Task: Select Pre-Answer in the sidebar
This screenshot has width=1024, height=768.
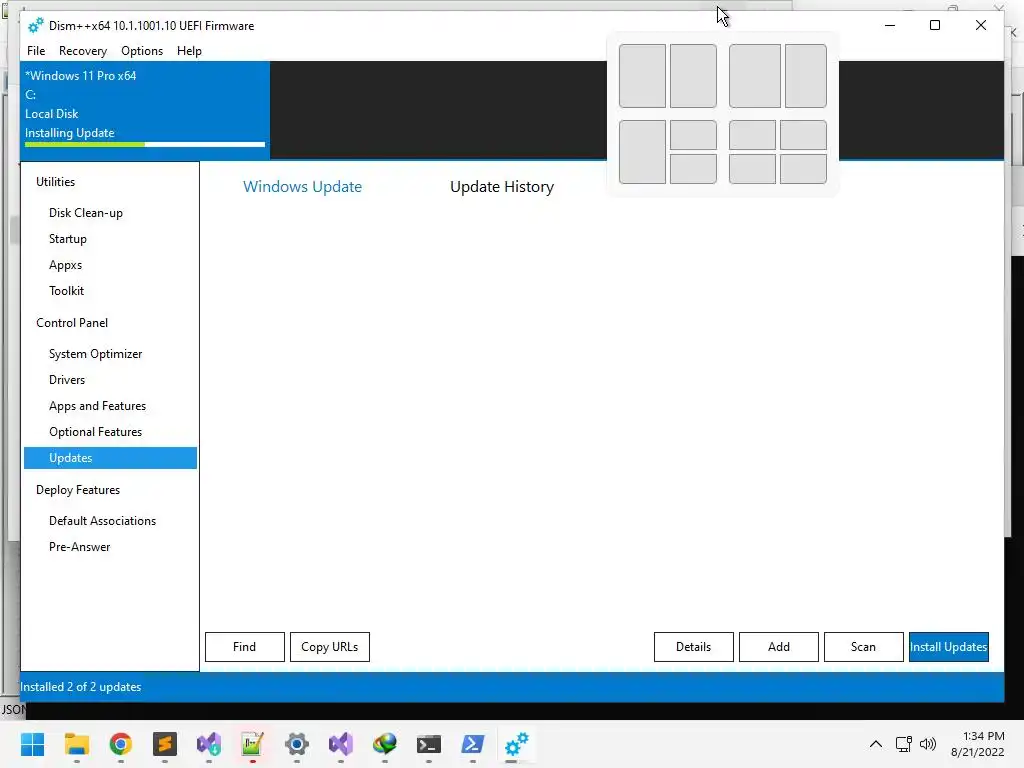Action: coord(79,547)
